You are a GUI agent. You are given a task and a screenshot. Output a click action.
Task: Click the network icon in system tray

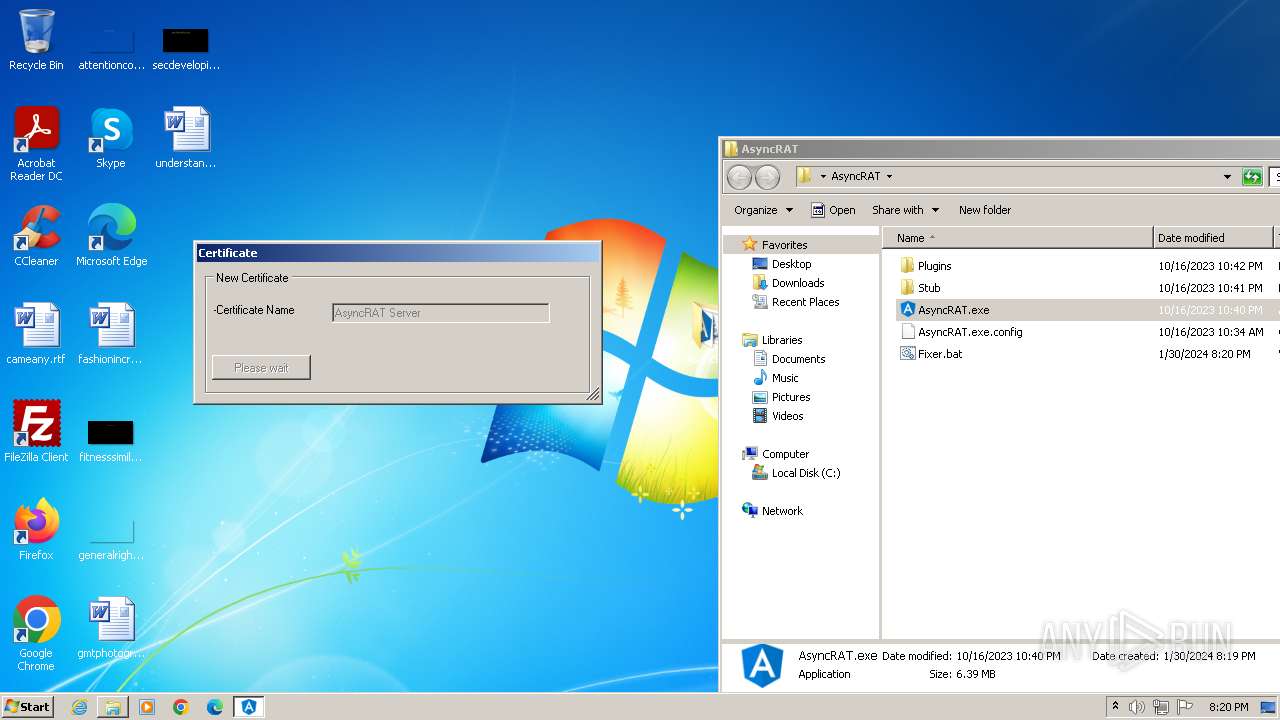coord(1161,707)
